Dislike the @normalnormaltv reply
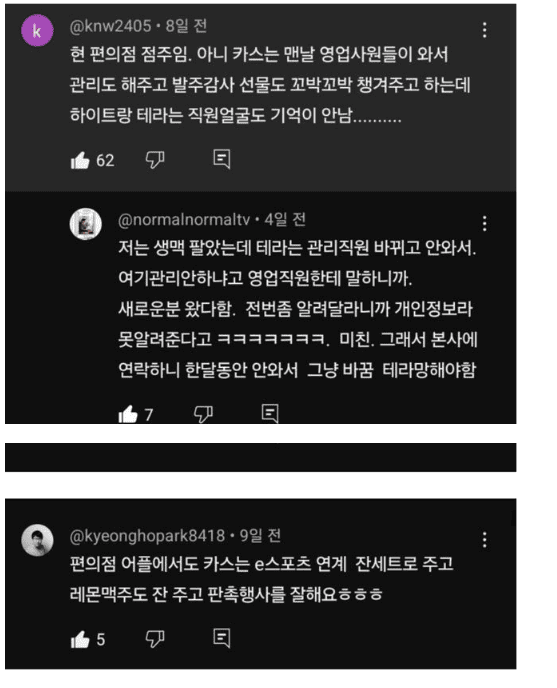The width and height of the screenshot is (557, 688). point(203,414)
